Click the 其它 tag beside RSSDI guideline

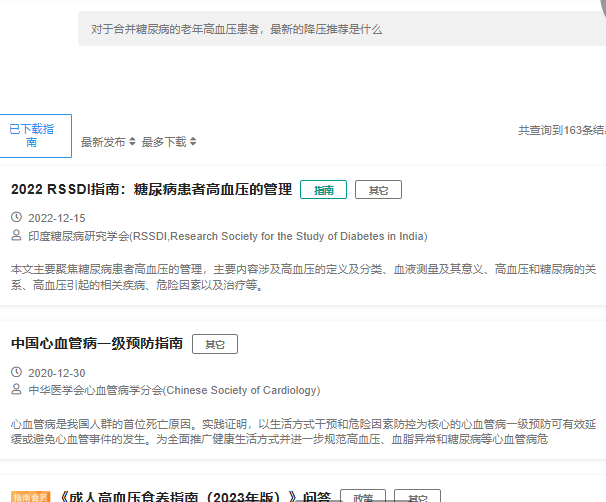[378, 190]
